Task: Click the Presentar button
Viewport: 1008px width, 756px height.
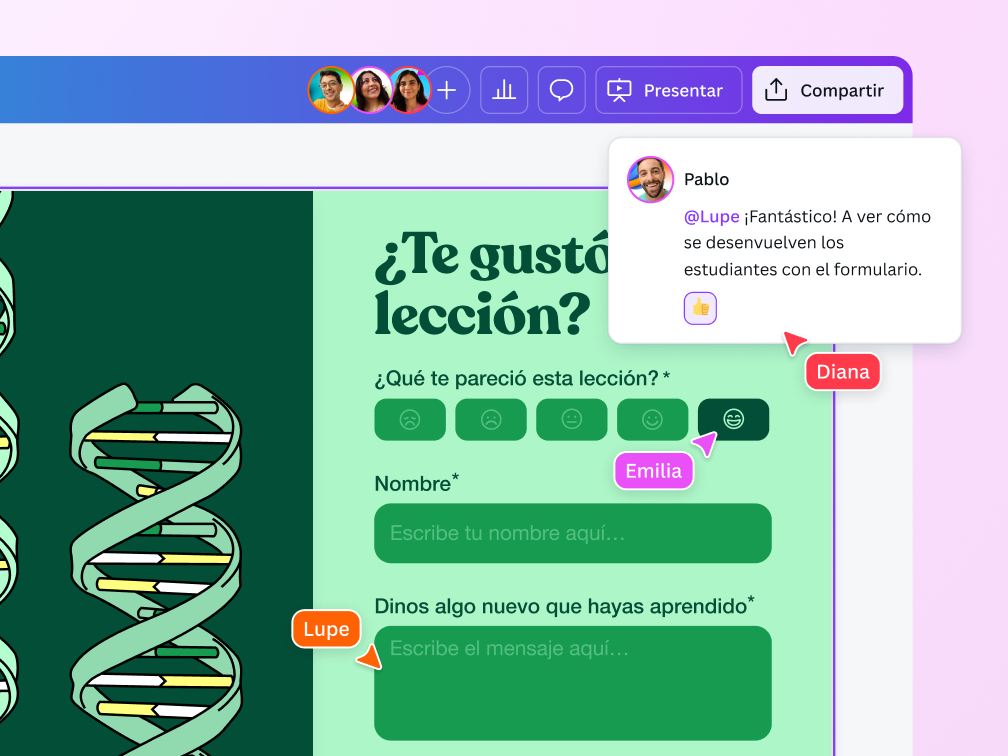Action: coord(669,90)
